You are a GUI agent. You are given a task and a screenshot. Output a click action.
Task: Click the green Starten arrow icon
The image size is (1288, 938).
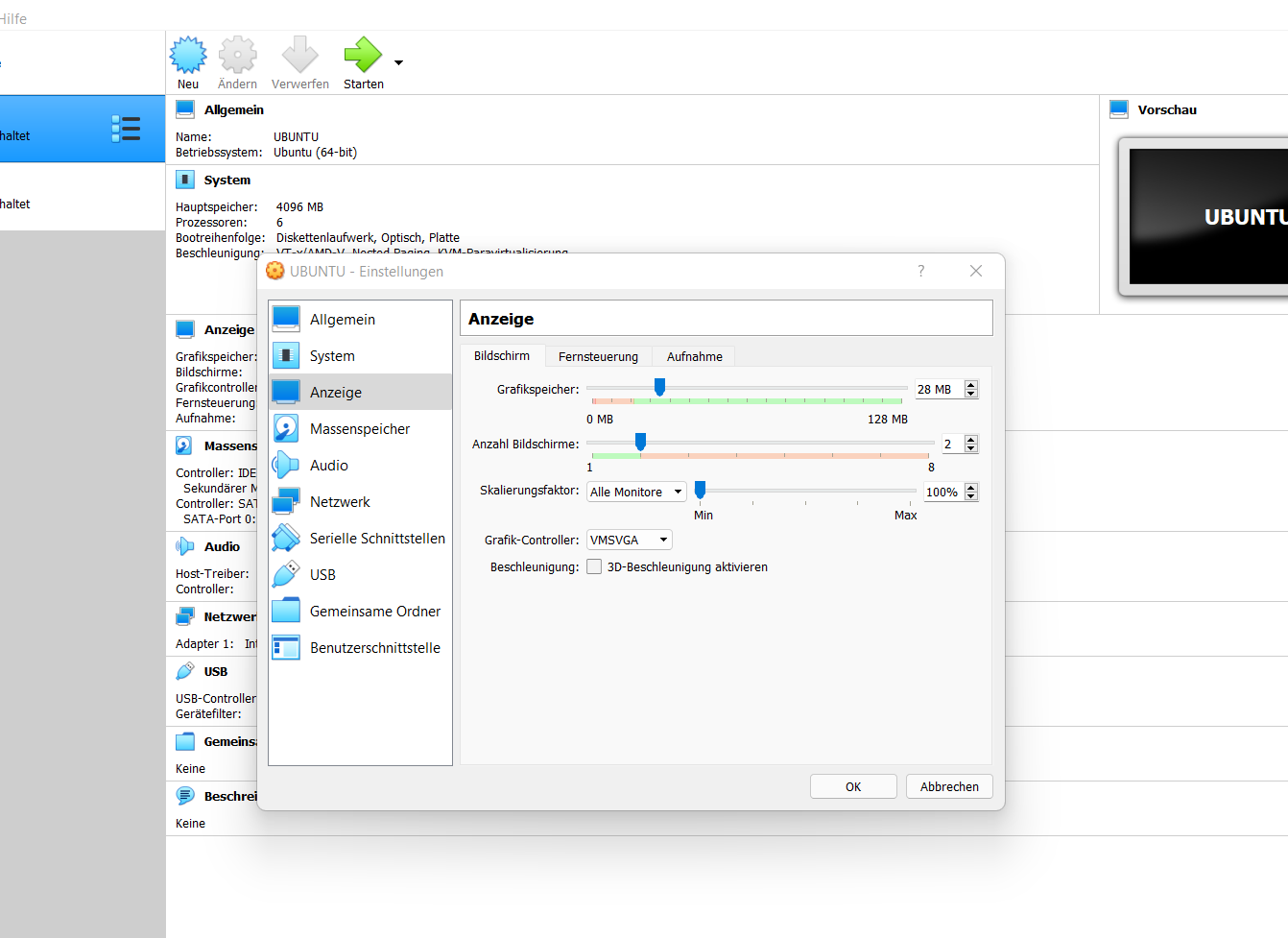[363, 55]
